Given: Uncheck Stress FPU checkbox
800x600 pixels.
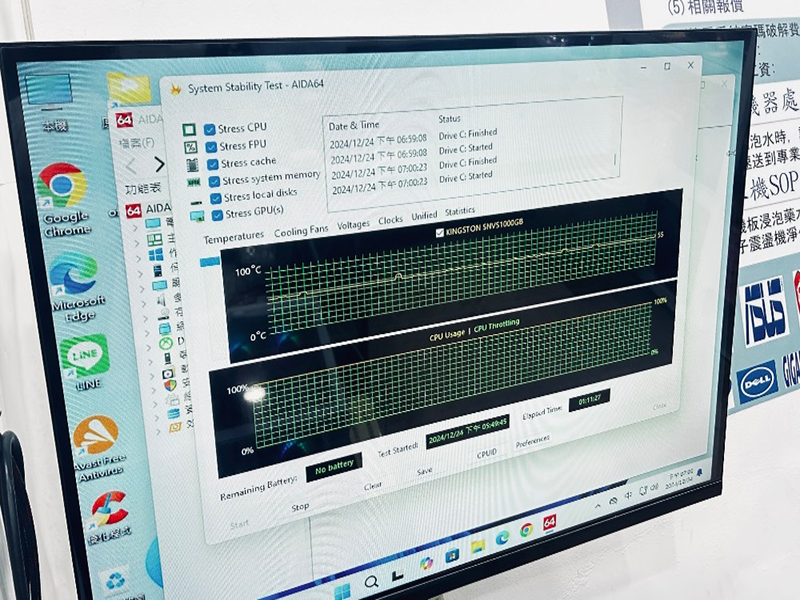Looking at the screenshot, I should (211, 147).
